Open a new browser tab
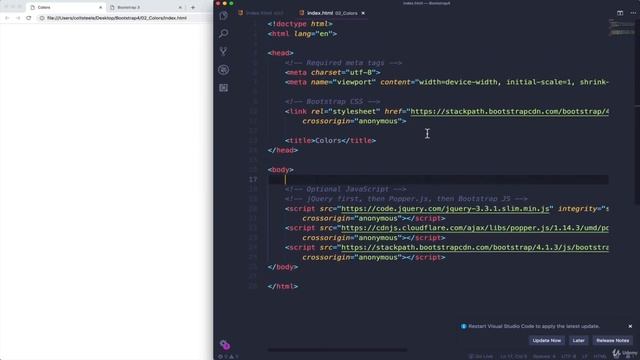 pos(193,7)
